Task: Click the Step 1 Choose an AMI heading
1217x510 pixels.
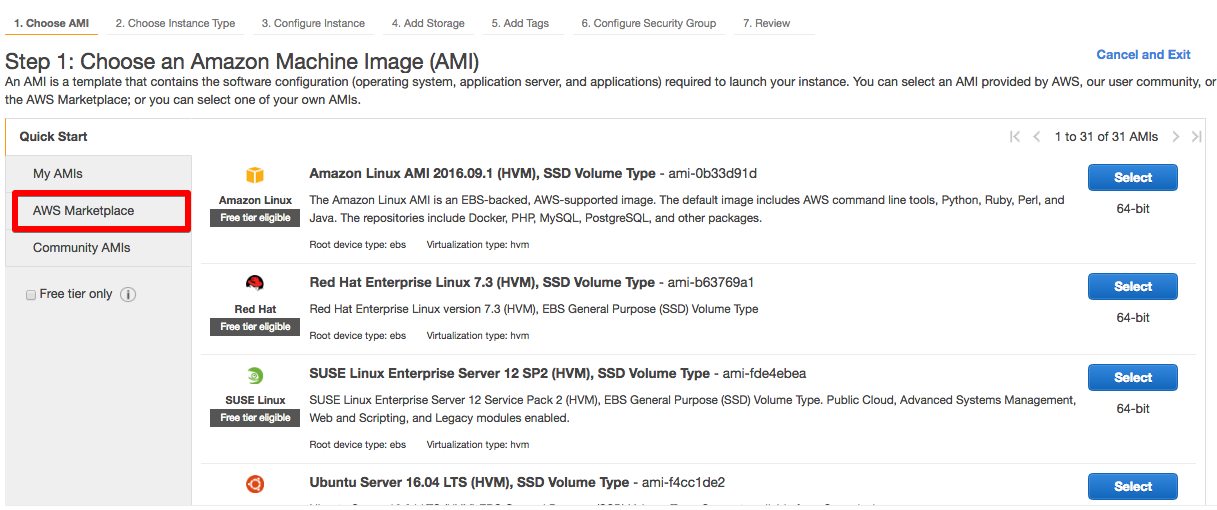Action: (x=242, y=61)
